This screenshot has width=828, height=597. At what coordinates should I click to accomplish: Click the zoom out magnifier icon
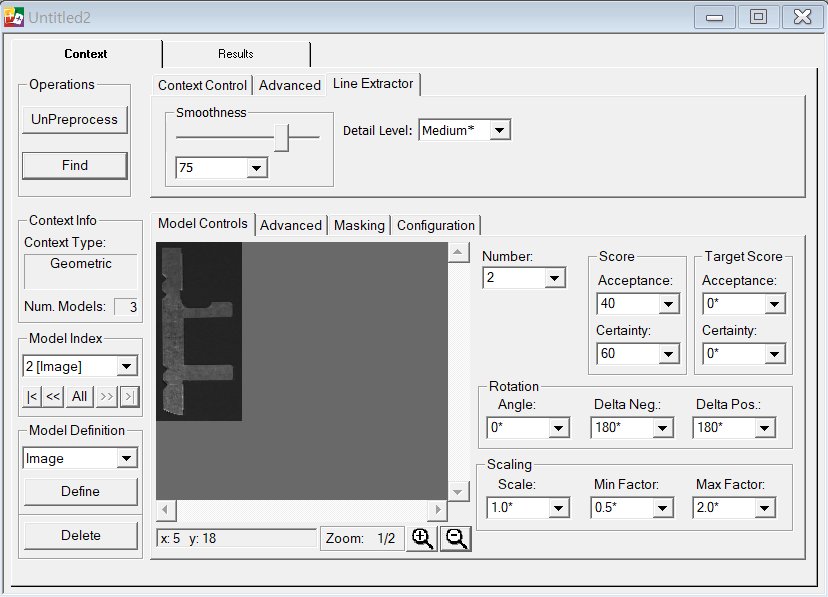click(x=456, y=539)
